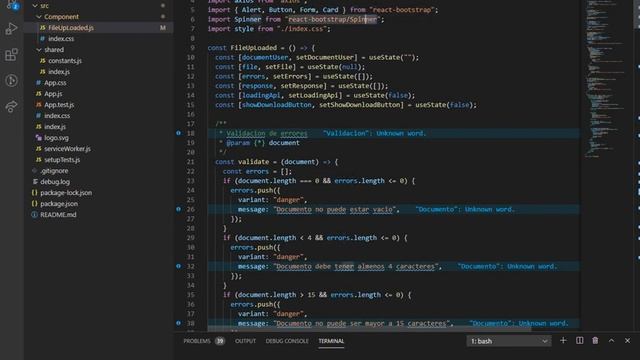The width and height of the screenshot is (640, 360).
Task: Open App.css file
Action: [x=55, y=83]
